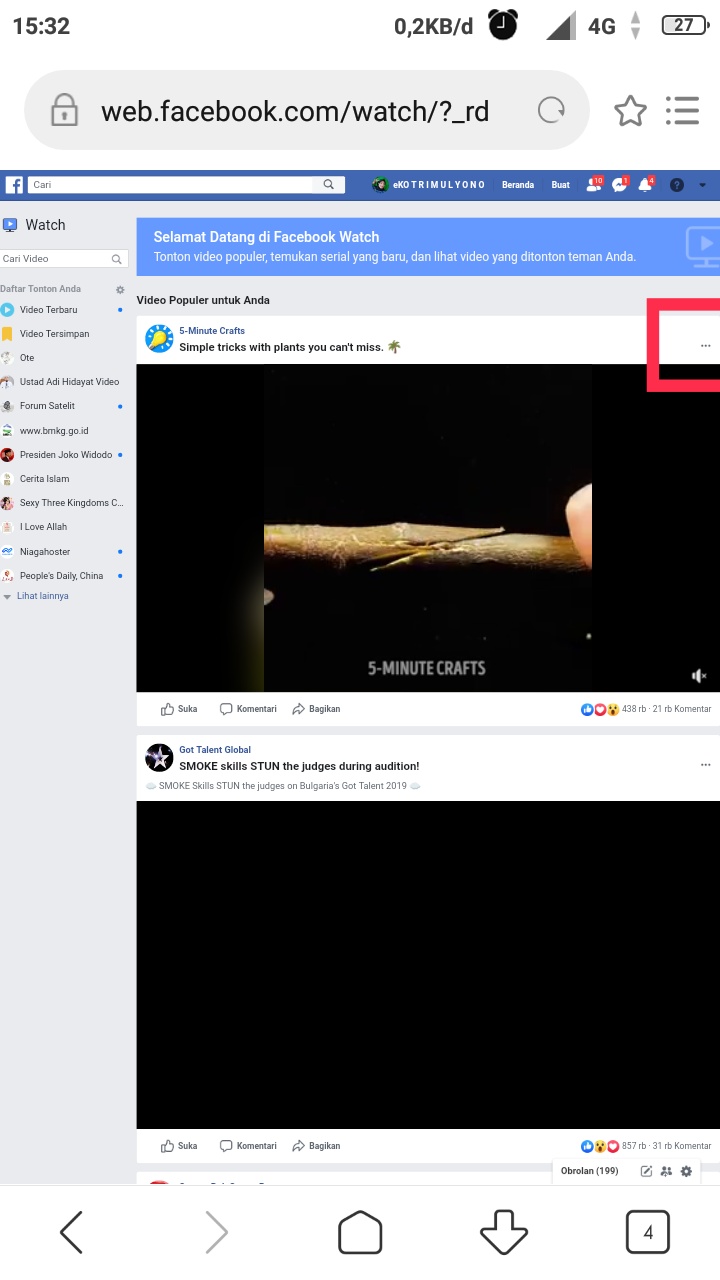The image size is (720, 1280).
Task: Share the 5-Minute Crafts video with Bagikan
Action: (316, 709)
